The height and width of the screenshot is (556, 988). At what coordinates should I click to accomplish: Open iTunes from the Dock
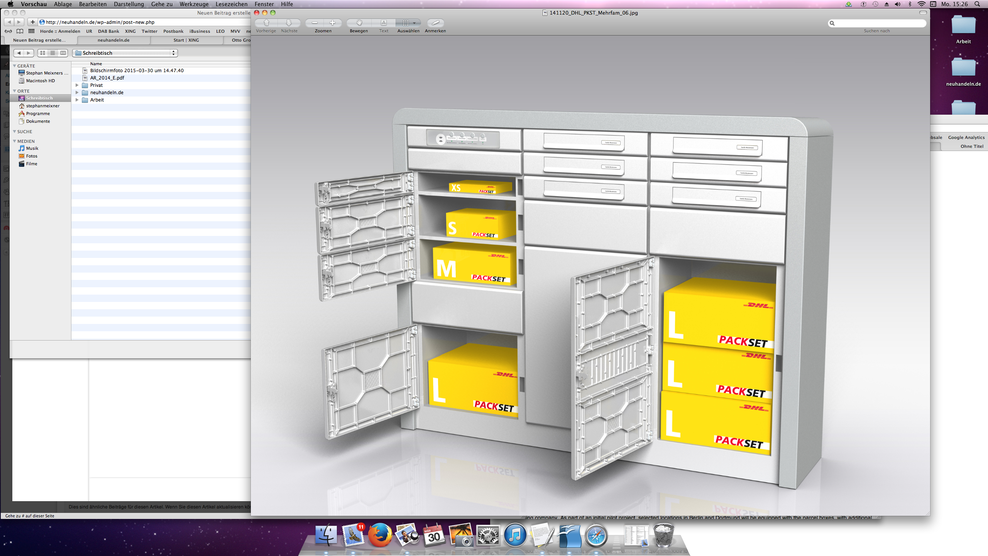click(x=515, y=536)
